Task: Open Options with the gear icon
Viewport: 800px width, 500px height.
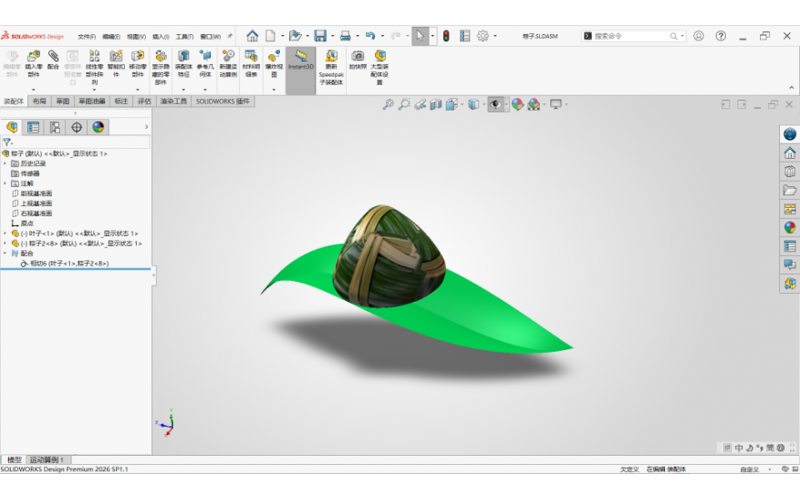Action: [483, 36]
